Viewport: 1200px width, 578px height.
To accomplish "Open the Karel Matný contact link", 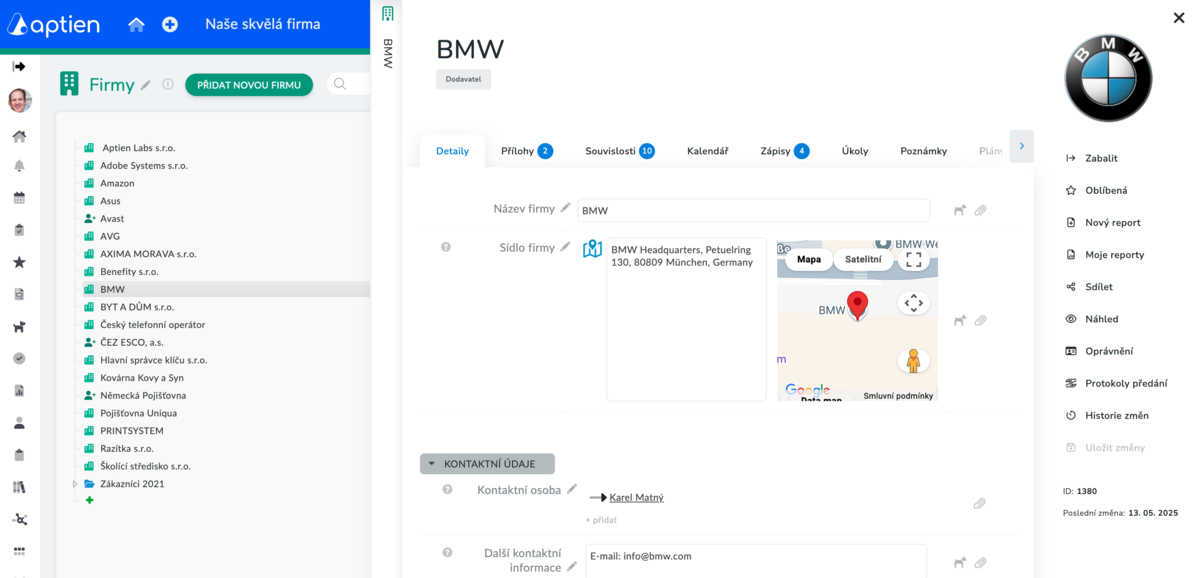I will [636, 497].
